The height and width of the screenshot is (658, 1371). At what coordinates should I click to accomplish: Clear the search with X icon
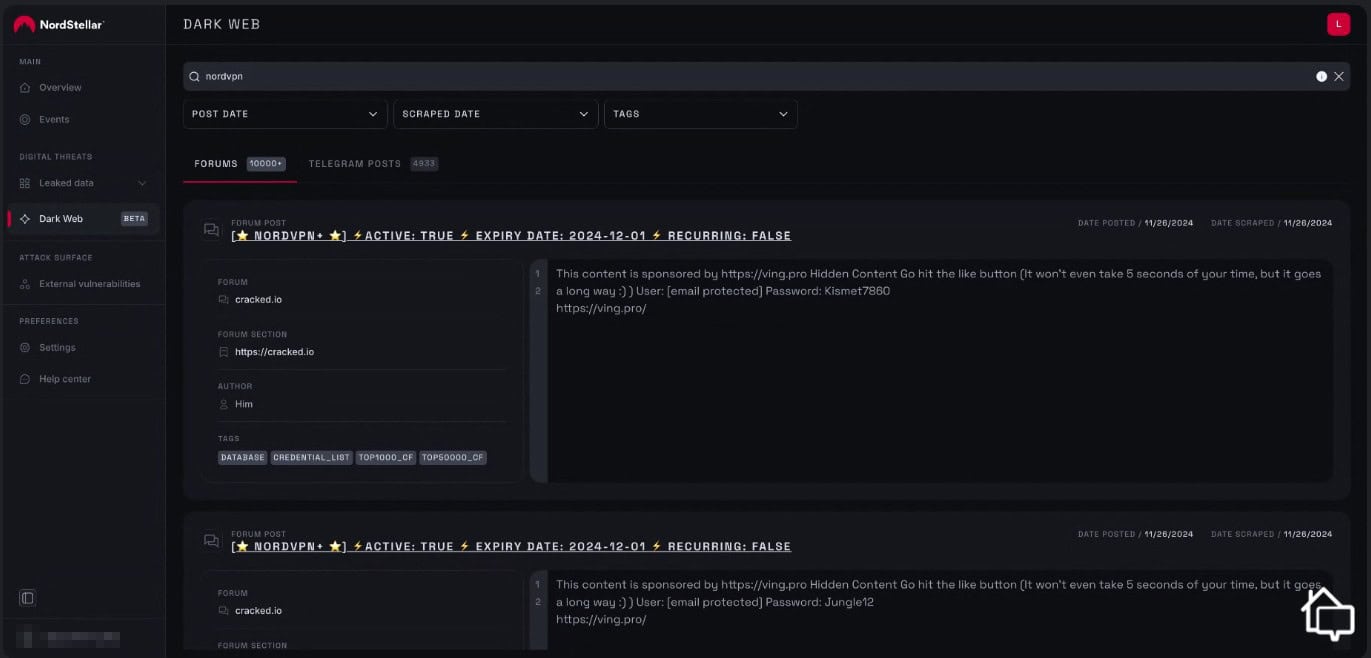[1339, 76]
